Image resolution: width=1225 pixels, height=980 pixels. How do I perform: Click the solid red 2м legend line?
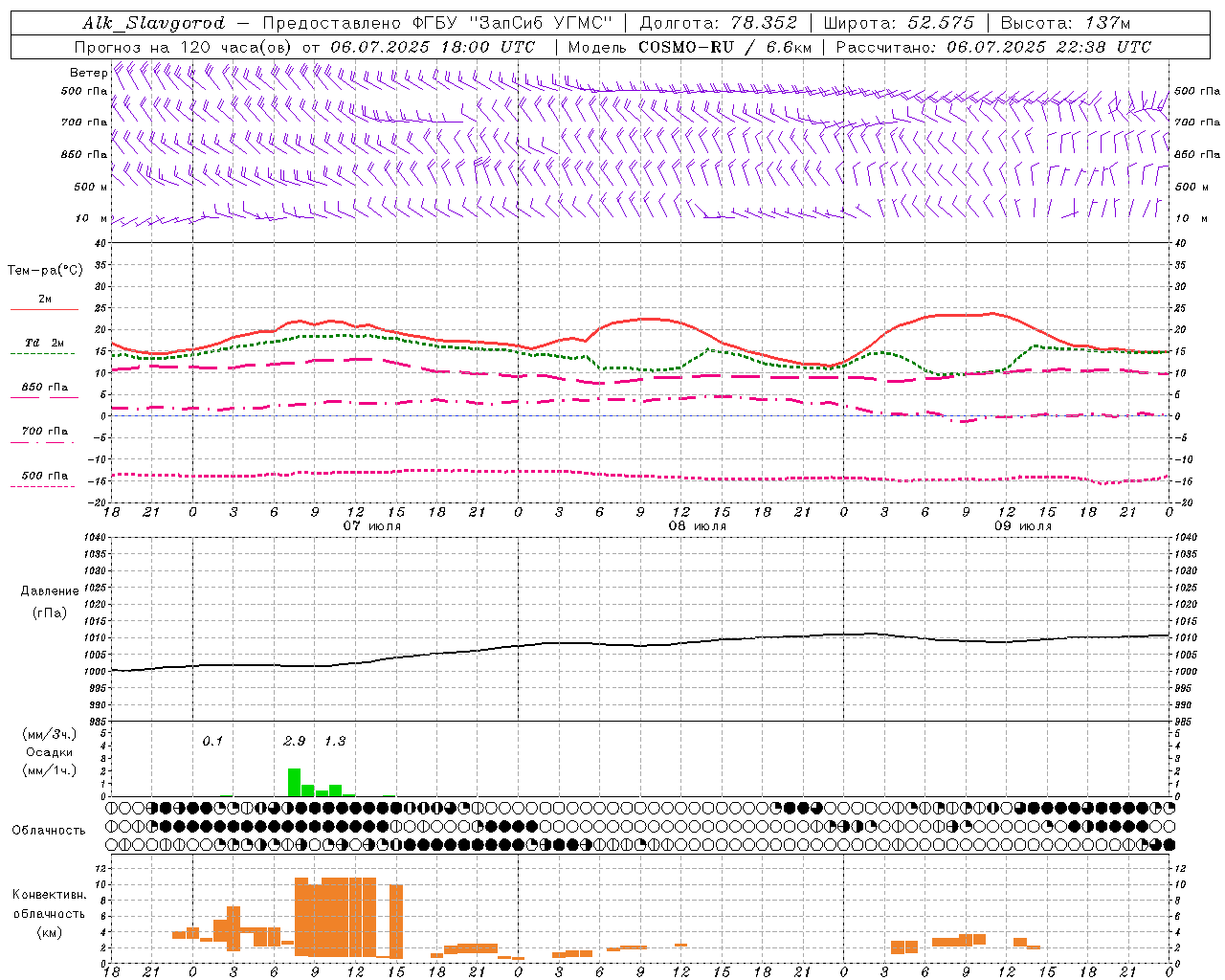pos(44,310)
